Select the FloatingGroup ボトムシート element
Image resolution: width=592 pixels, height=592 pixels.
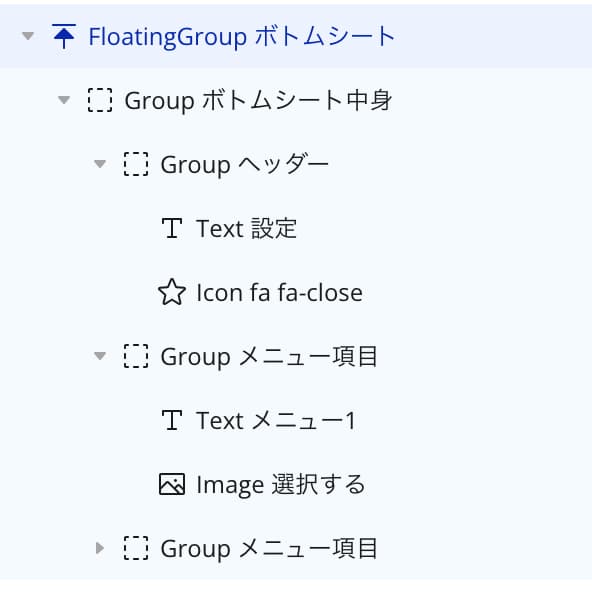(242, 37)
